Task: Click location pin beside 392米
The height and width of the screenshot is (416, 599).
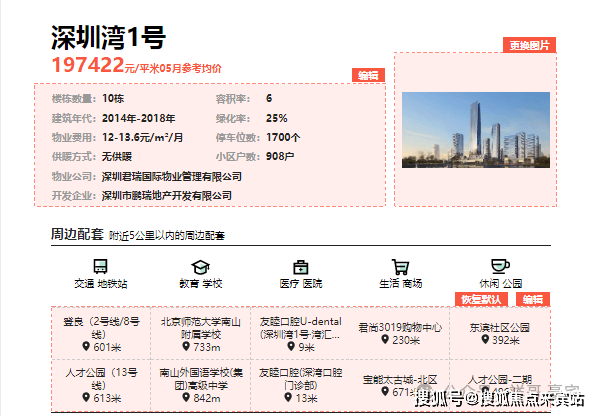Action: [485, 339]
